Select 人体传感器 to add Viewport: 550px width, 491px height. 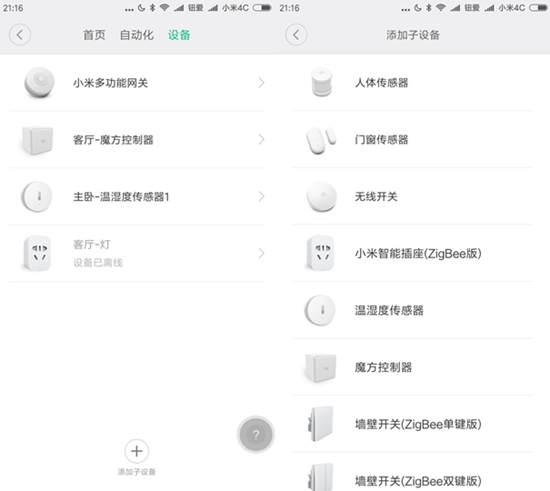click(413, 83)
